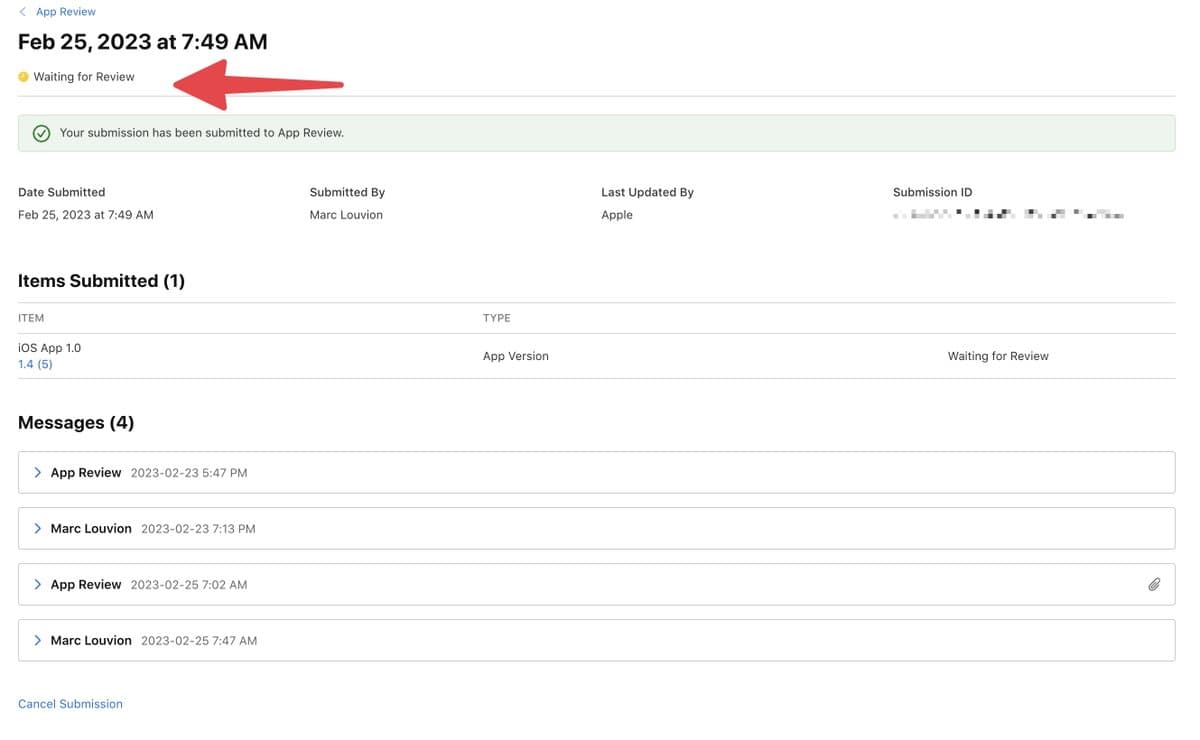Viewport: 1200px width, 740px height.
Task: Click the 'Submitted By' label
Action: [x=347, y=192]
